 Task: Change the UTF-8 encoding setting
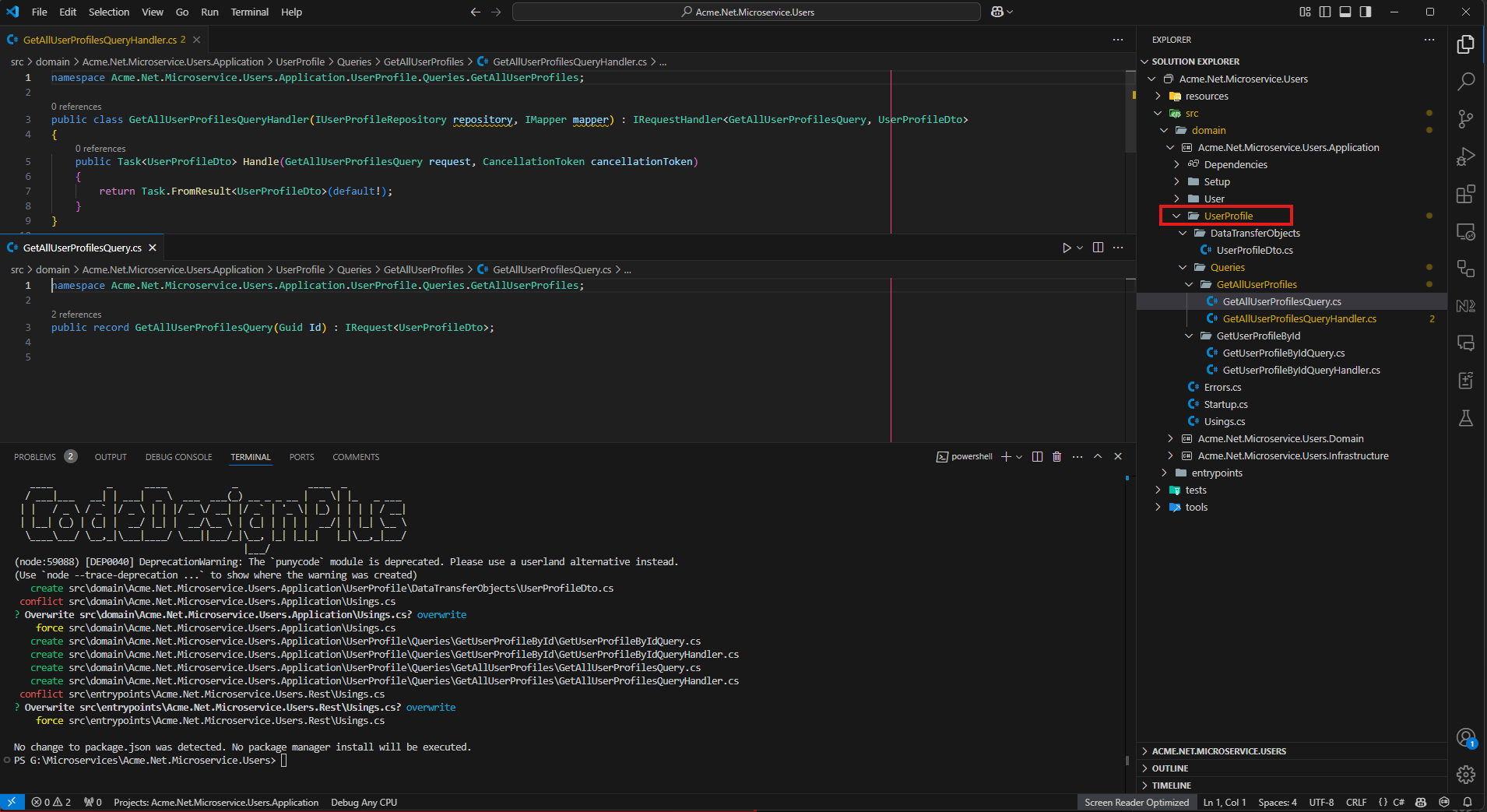[1321, 802]
